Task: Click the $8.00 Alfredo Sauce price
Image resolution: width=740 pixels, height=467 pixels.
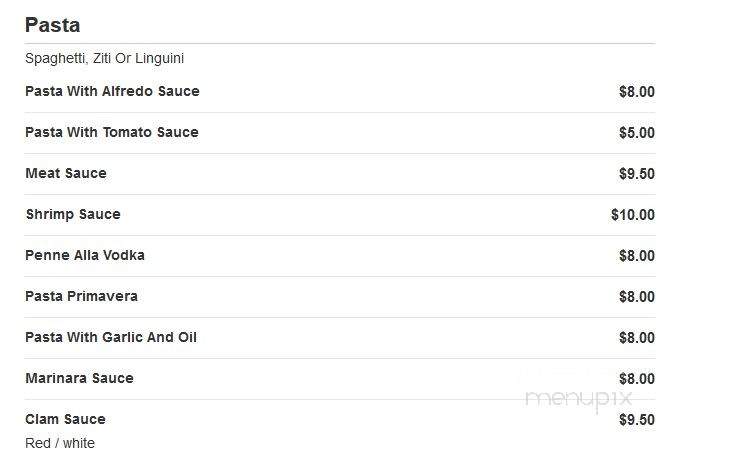Action: (637, 92)
